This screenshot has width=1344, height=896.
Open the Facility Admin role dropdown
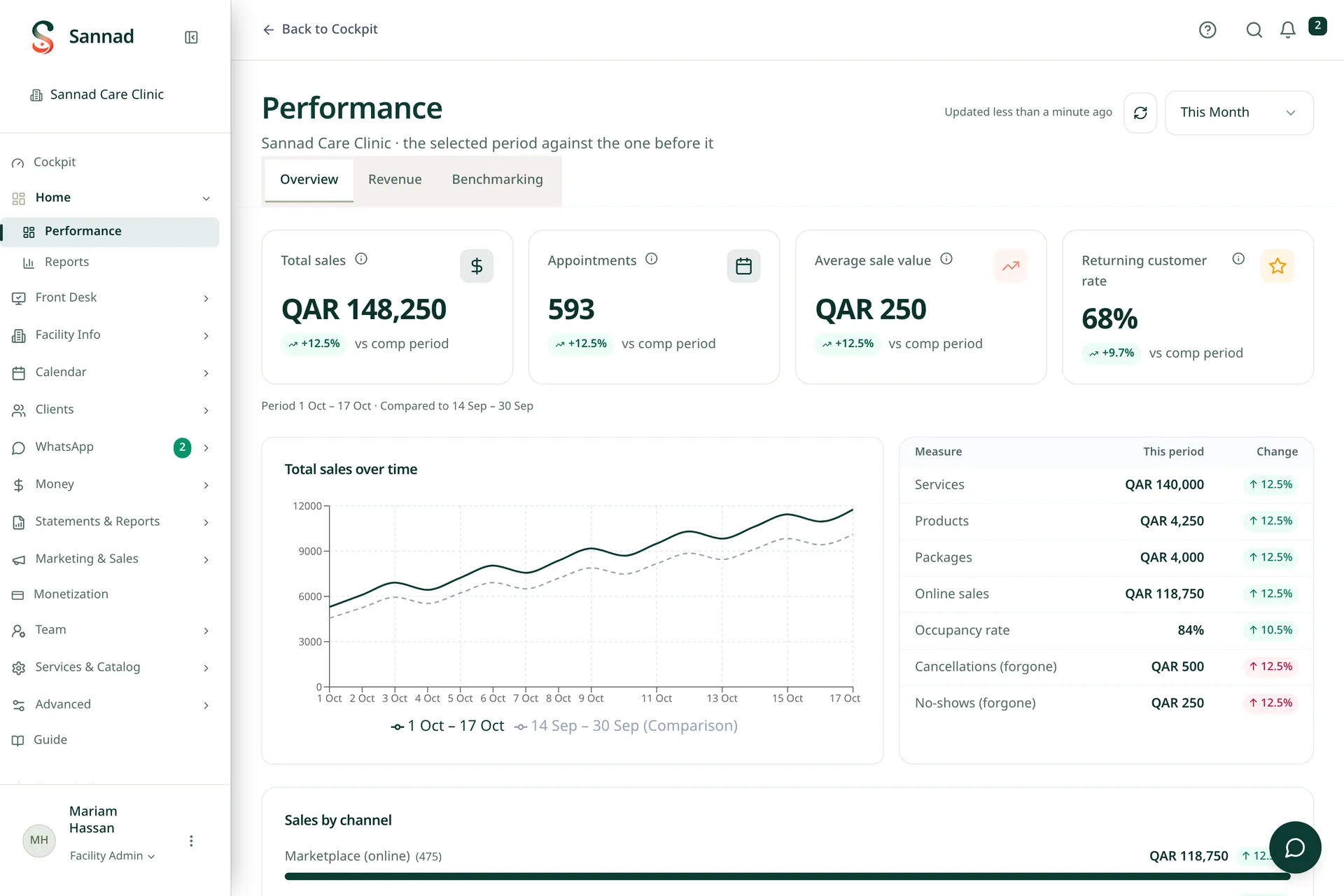coord(113,856)
